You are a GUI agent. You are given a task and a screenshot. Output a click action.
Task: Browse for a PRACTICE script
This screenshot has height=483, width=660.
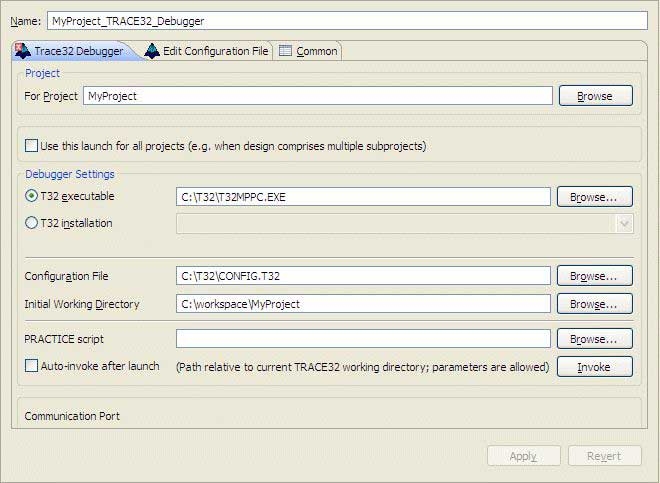click(x=594, y=339)
